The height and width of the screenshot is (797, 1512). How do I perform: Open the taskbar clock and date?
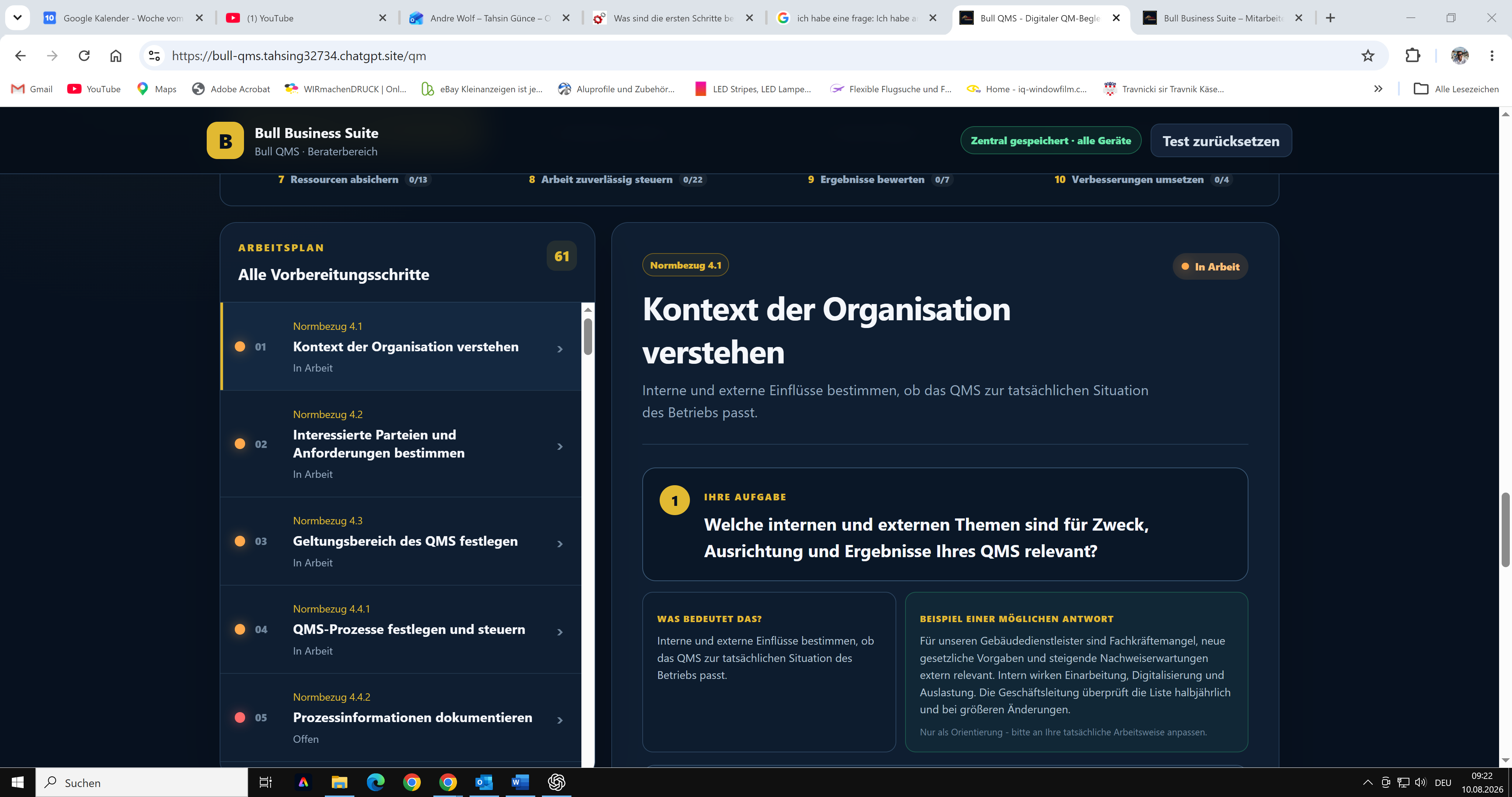point(1482,782)
